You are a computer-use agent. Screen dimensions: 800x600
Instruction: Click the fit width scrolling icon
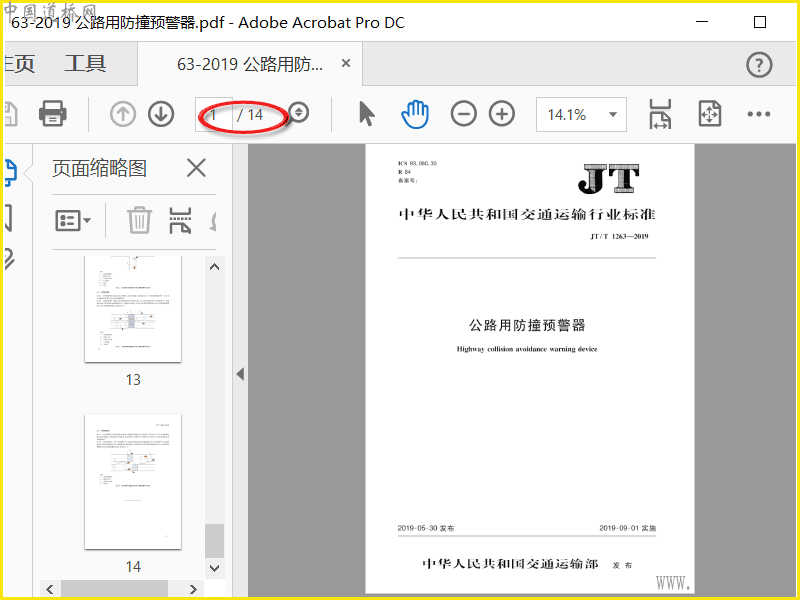tap(660, 114)
